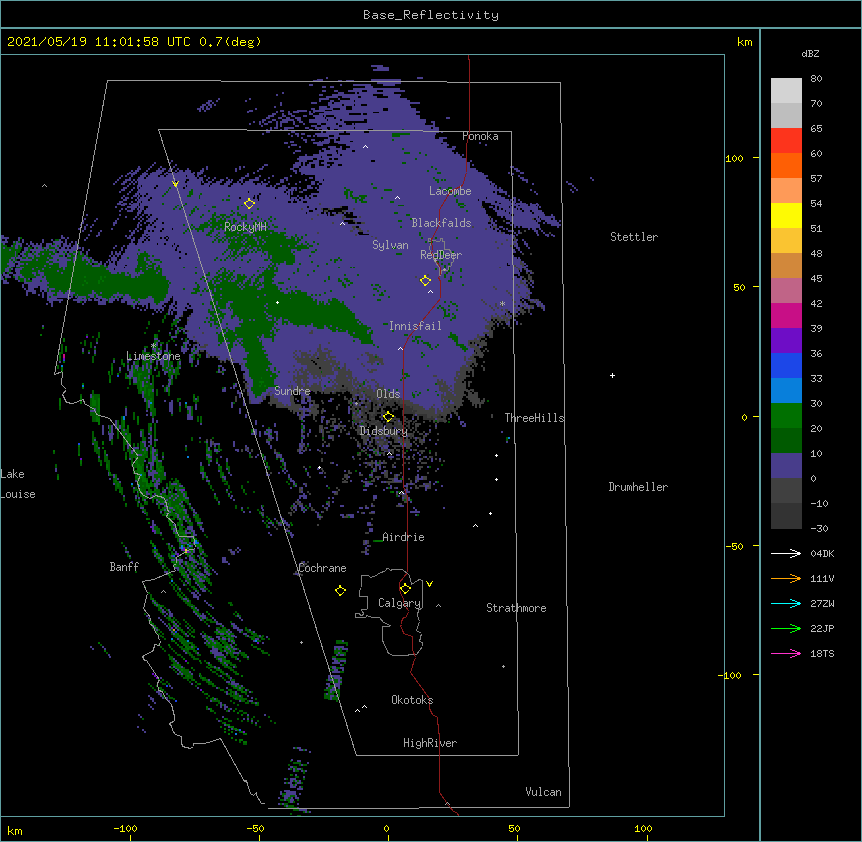
Task: Select the yellow diamond marker below RedDeer
Action: (425, 280)
